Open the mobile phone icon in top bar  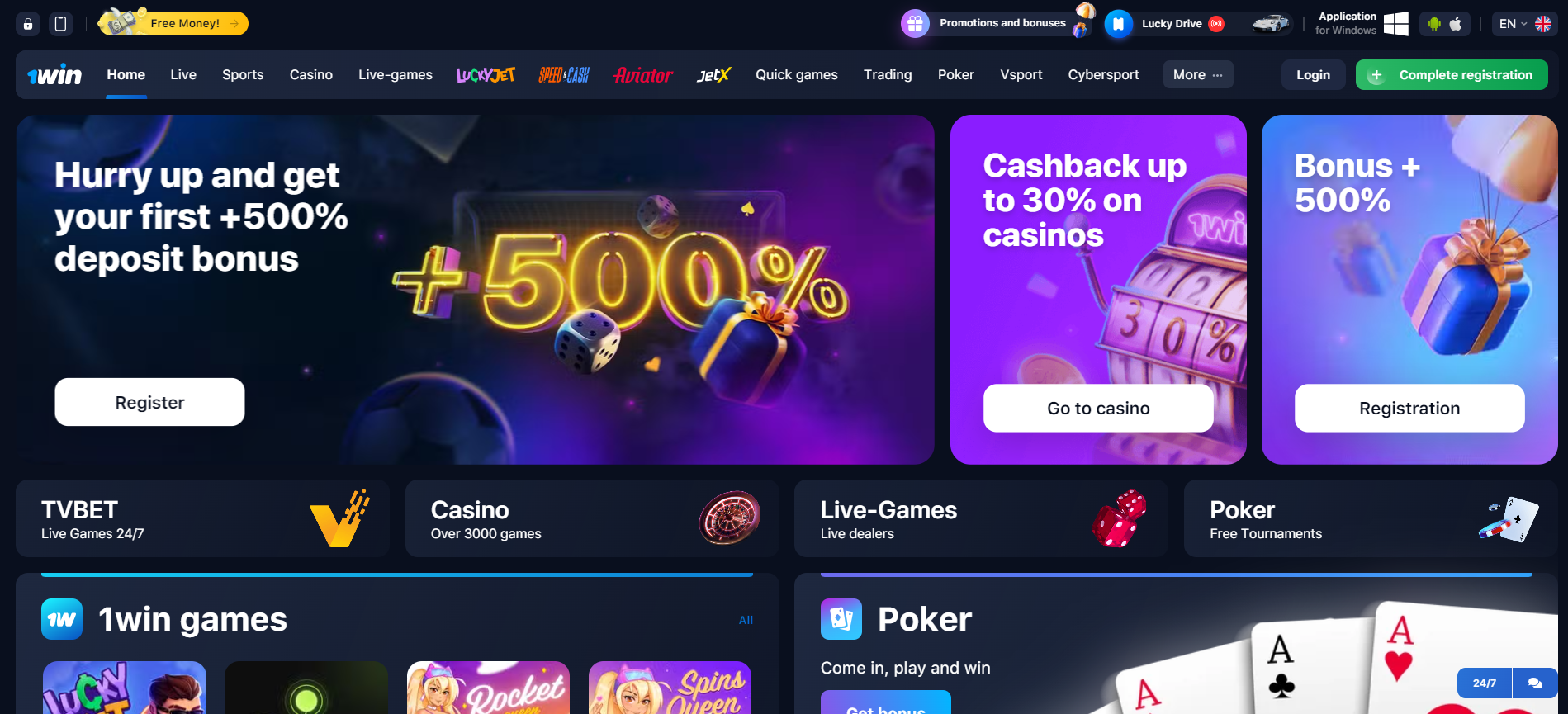click(60, 24)
